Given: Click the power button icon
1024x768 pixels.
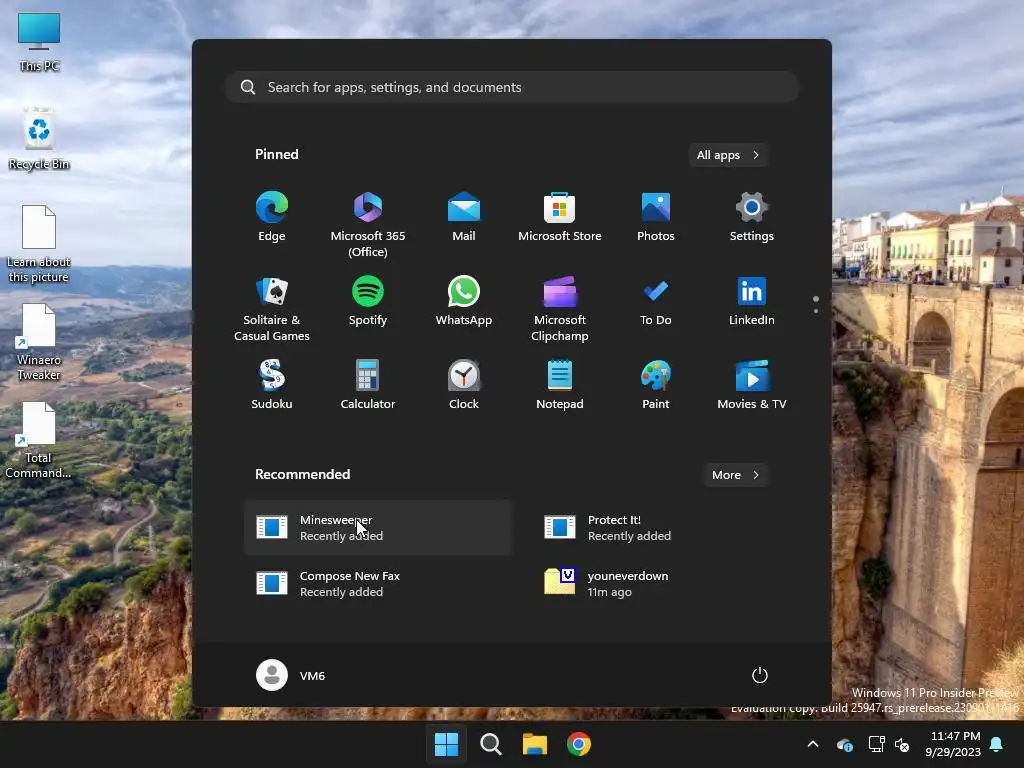Looking at the screenshot, I should coord(760,675).
